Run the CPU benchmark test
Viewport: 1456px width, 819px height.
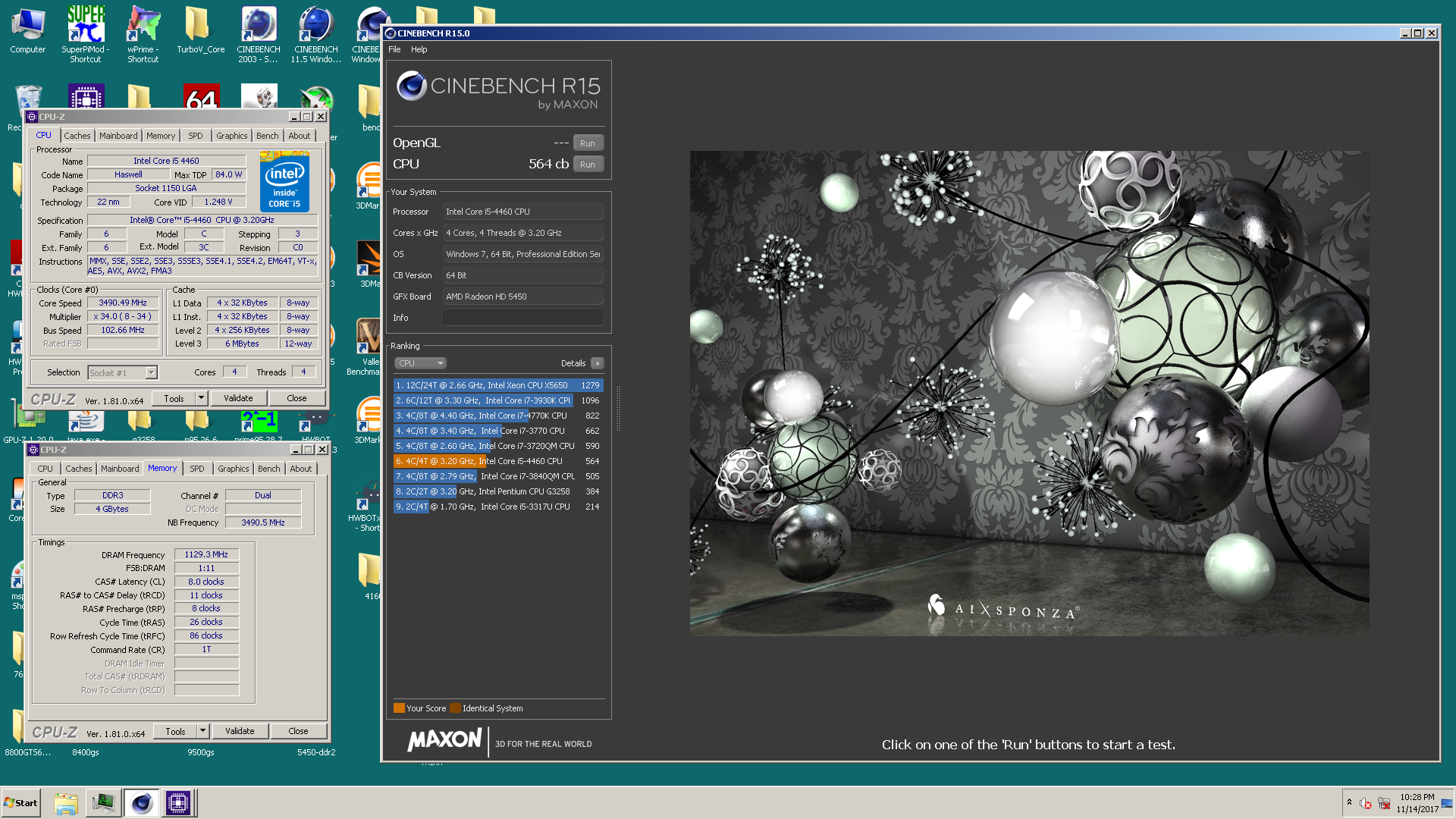[x=588, y=165]
